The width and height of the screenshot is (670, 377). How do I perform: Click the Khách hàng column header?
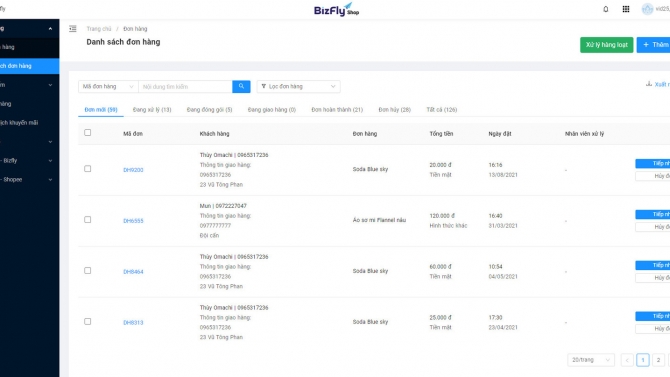(215, 134)
